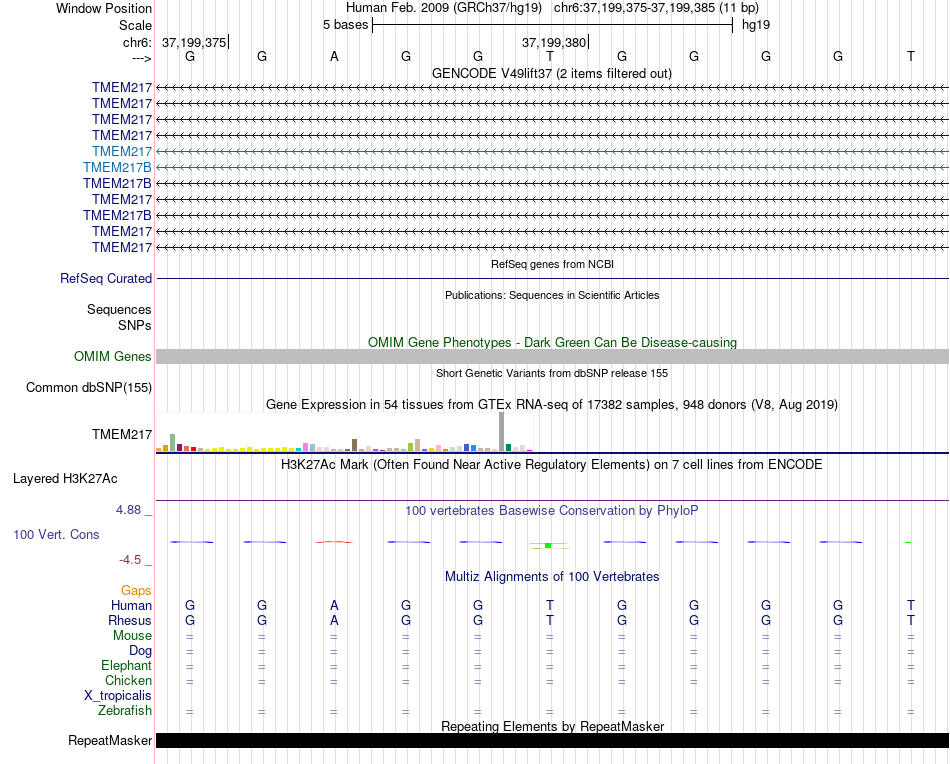
Task: Click the ---> strand direction arrow
Action: (141, 58)
